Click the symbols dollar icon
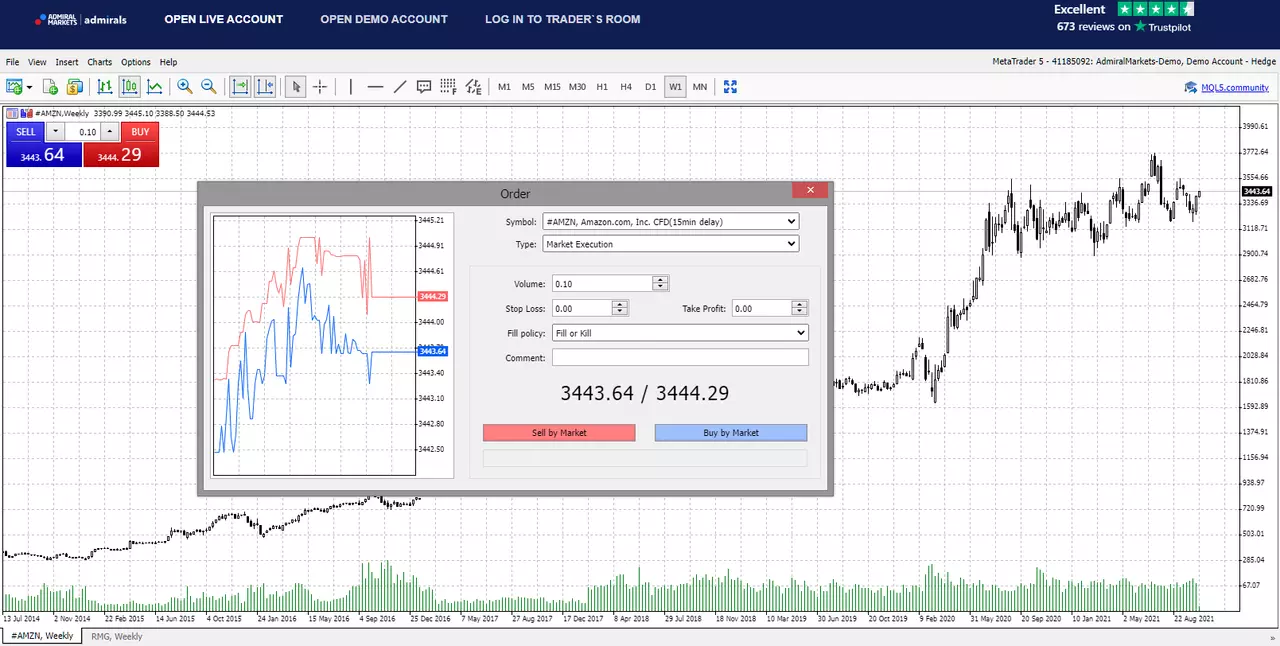This screenshot has width=1280, height=646. [x=74, y=87]
